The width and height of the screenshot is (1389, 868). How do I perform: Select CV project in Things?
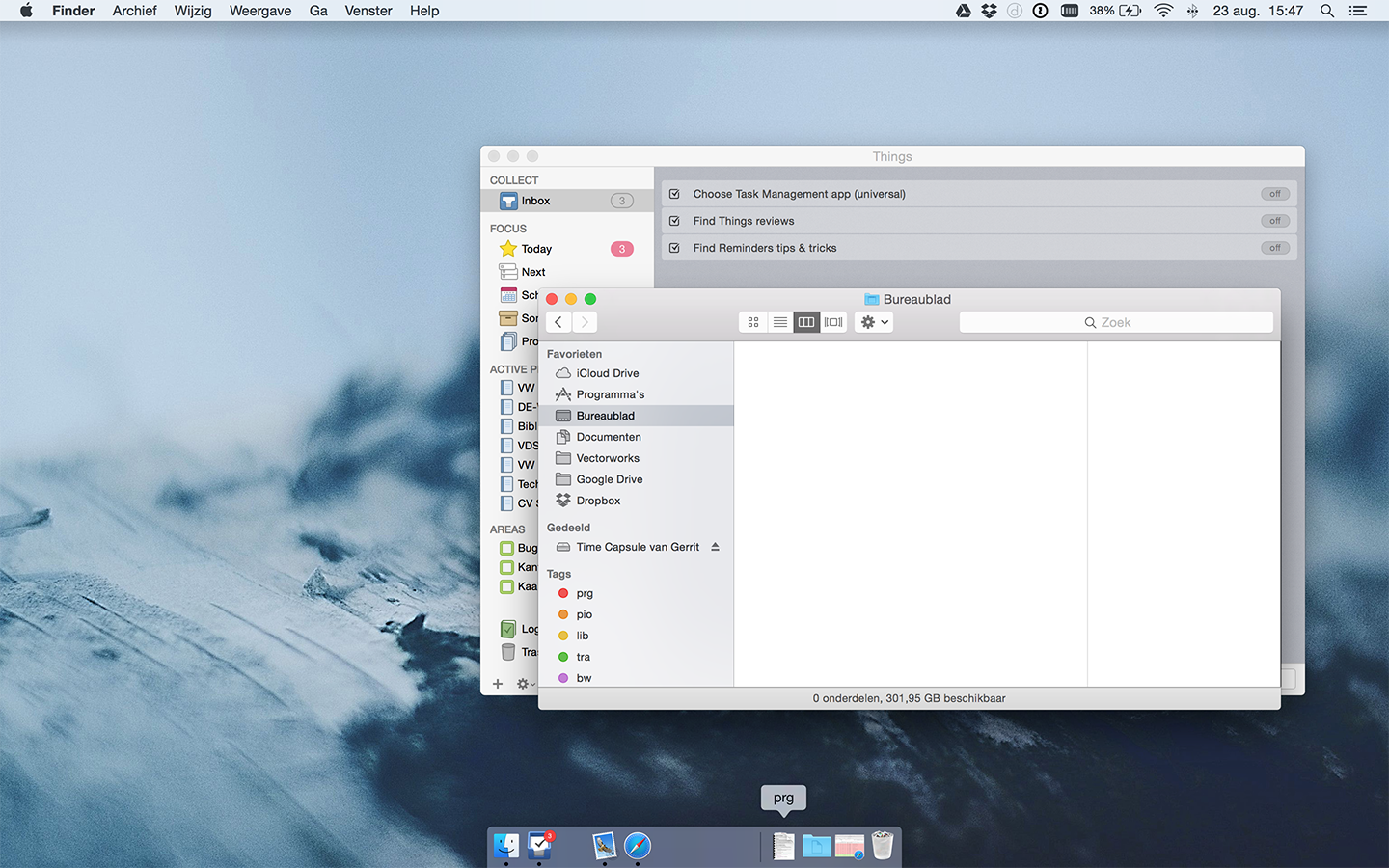pyautogui.click(x=518, y=503)
